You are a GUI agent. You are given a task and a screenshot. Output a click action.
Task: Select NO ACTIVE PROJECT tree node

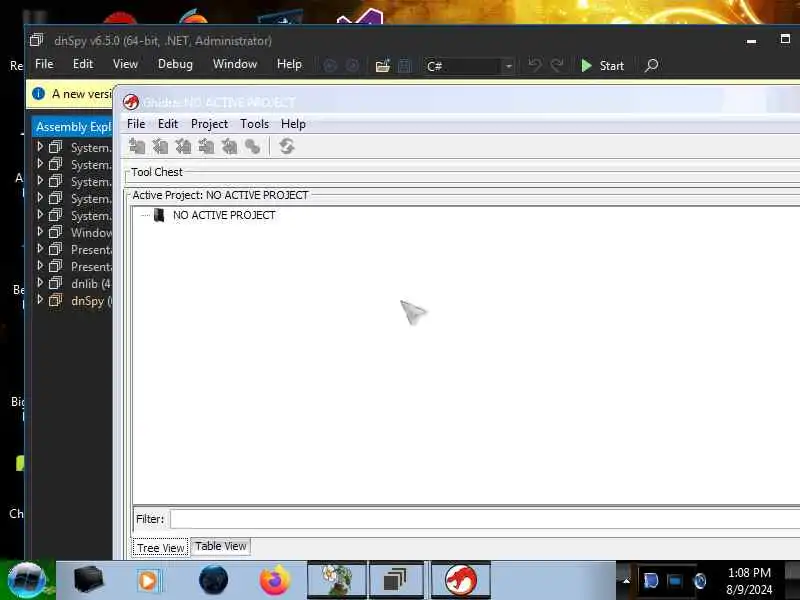(x=224, y=215)
